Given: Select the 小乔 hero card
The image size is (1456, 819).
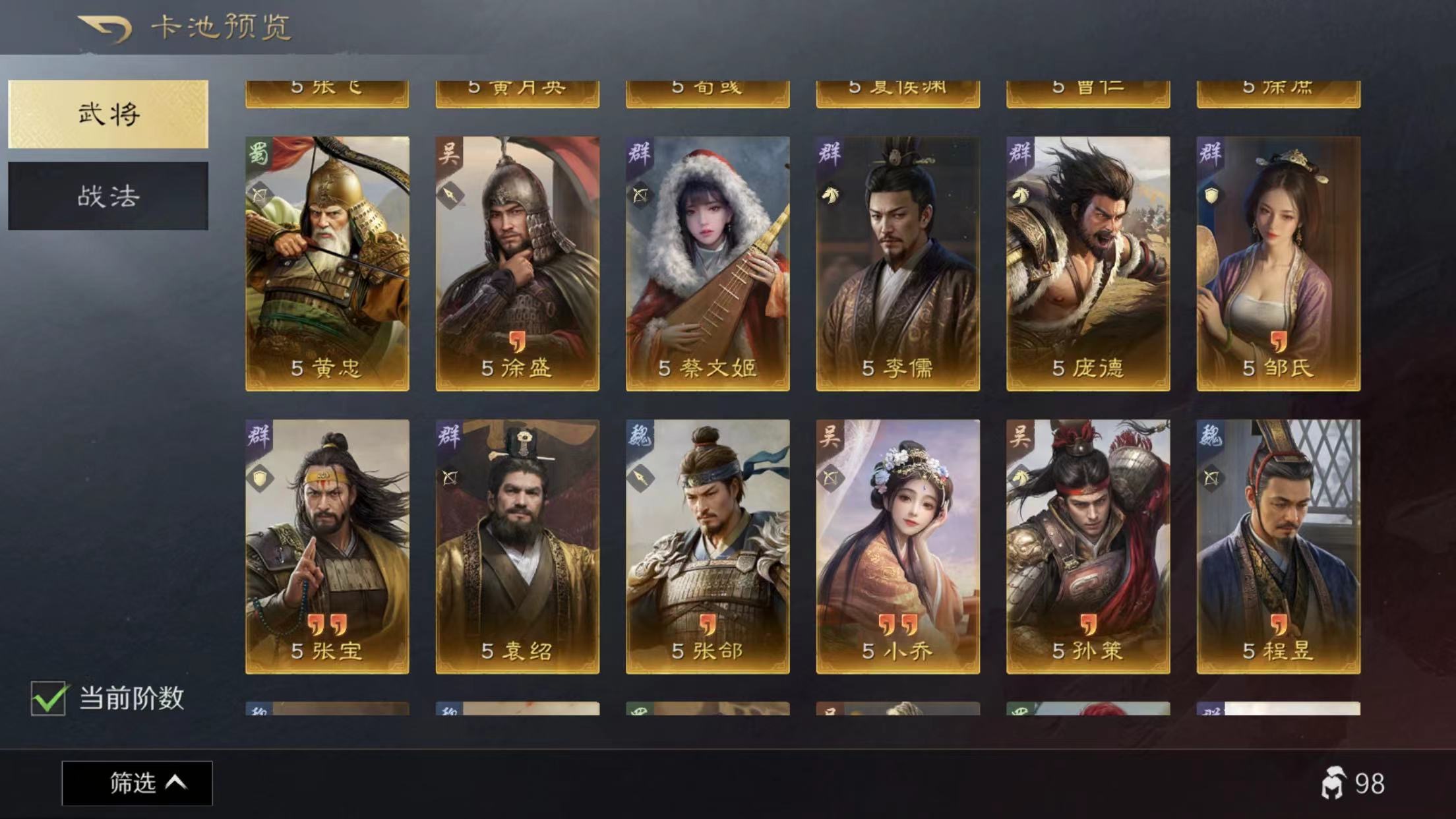Looking at the screenshot, I should [898, 547].
